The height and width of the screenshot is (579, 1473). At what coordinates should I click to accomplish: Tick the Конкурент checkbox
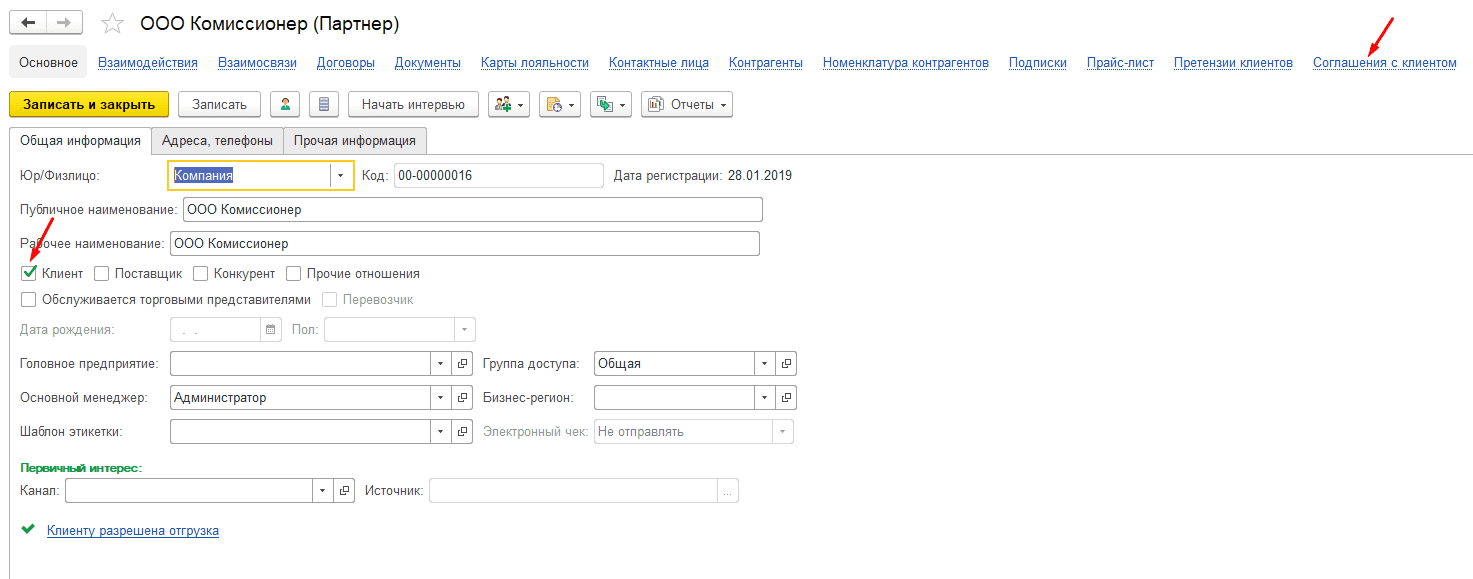[x=200, y=273]
